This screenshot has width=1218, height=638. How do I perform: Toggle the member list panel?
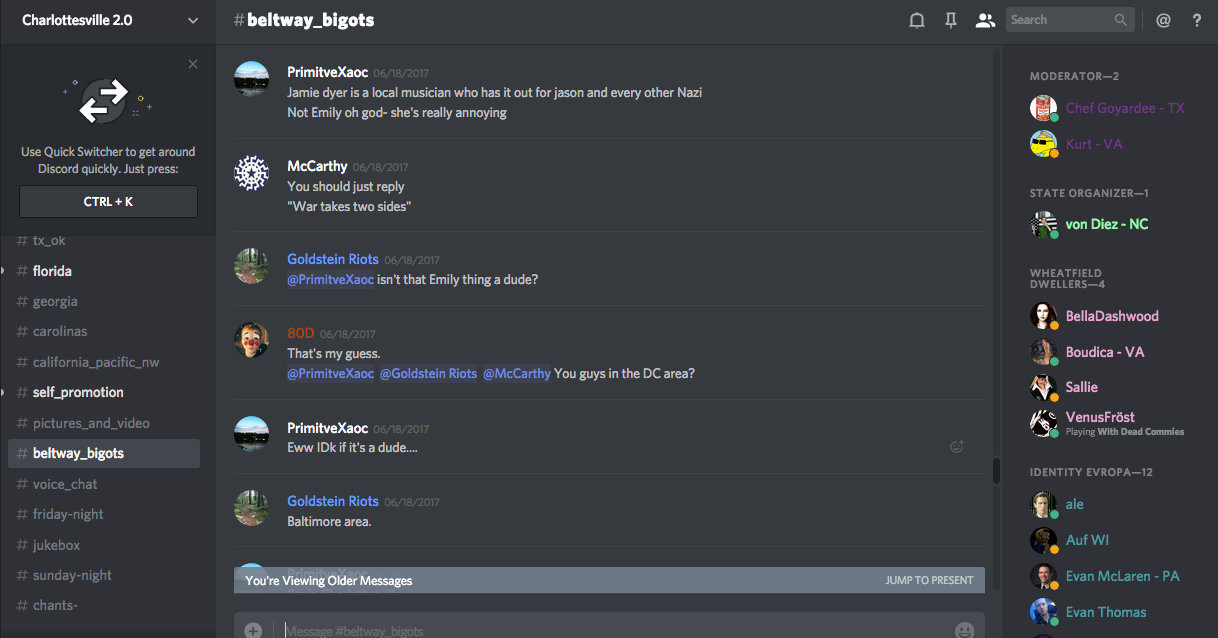pos(985,20)
